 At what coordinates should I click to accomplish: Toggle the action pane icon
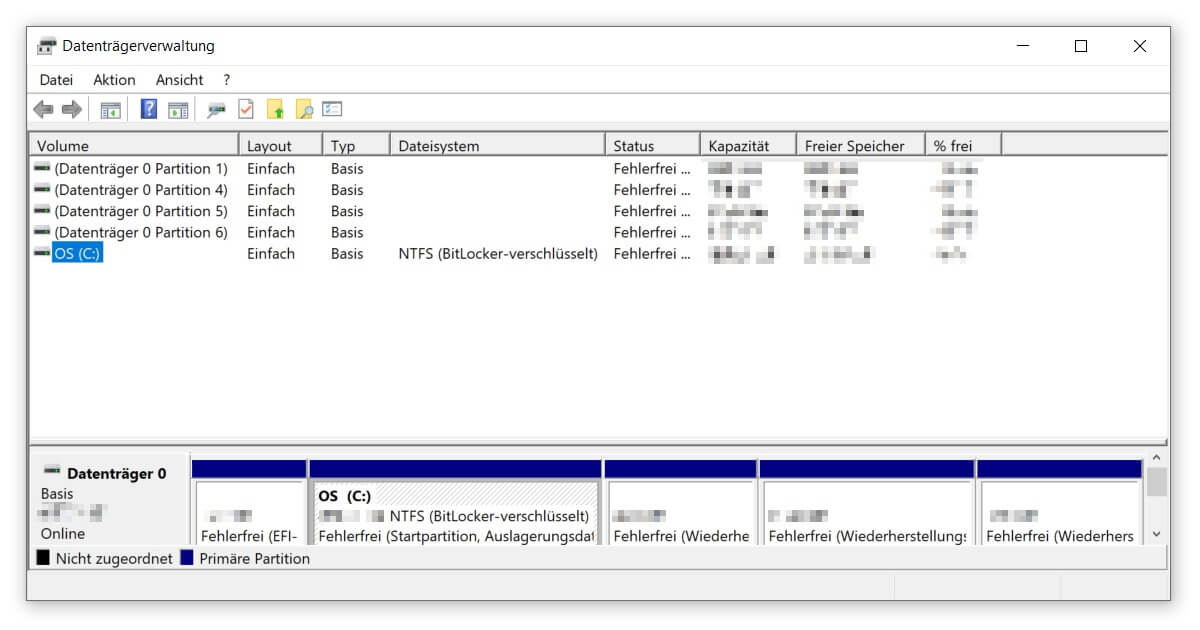coord(178,109)
